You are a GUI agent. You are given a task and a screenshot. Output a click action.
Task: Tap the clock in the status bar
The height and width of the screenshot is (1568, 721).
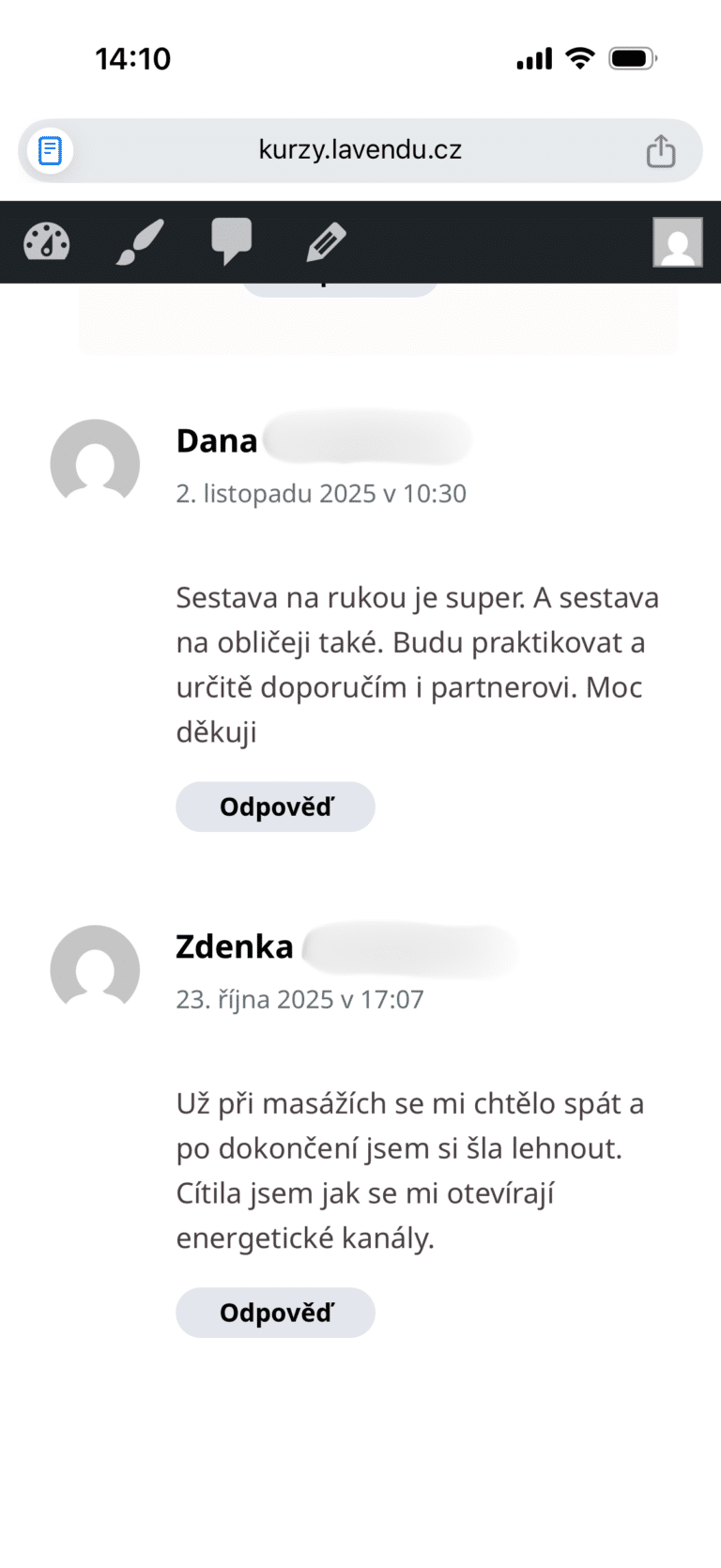(132, 57)
